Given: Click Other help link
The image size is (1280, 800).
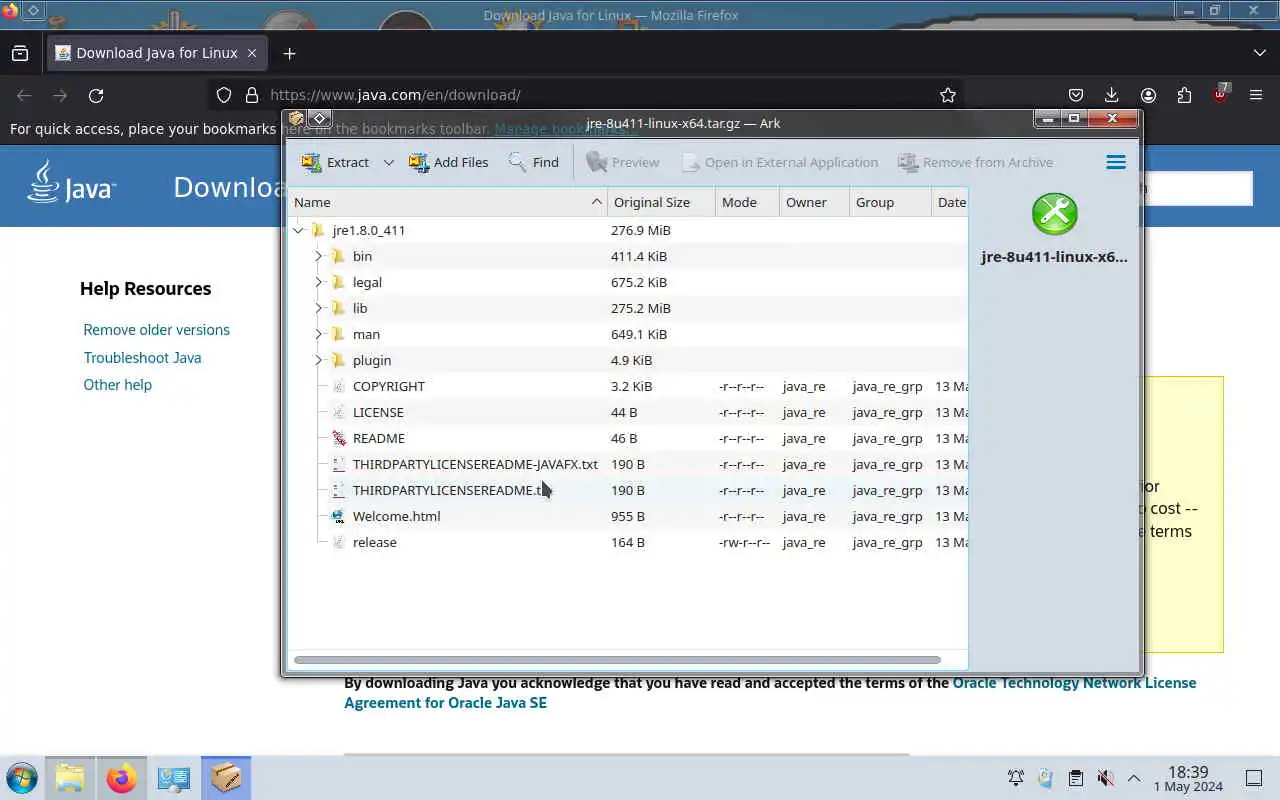Looking at the screenshot, I should click(117, 385).
